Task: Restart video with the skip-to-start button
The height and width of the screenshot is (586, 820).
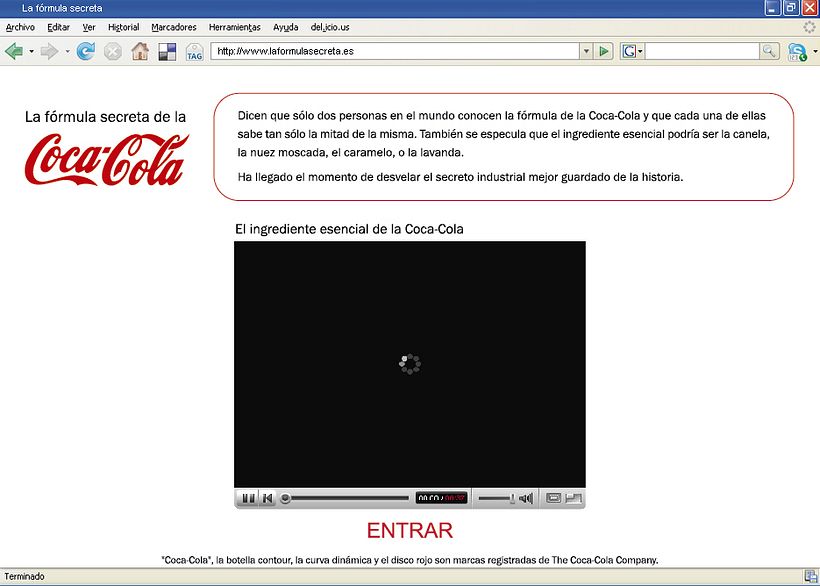Action: click(268, 498)
